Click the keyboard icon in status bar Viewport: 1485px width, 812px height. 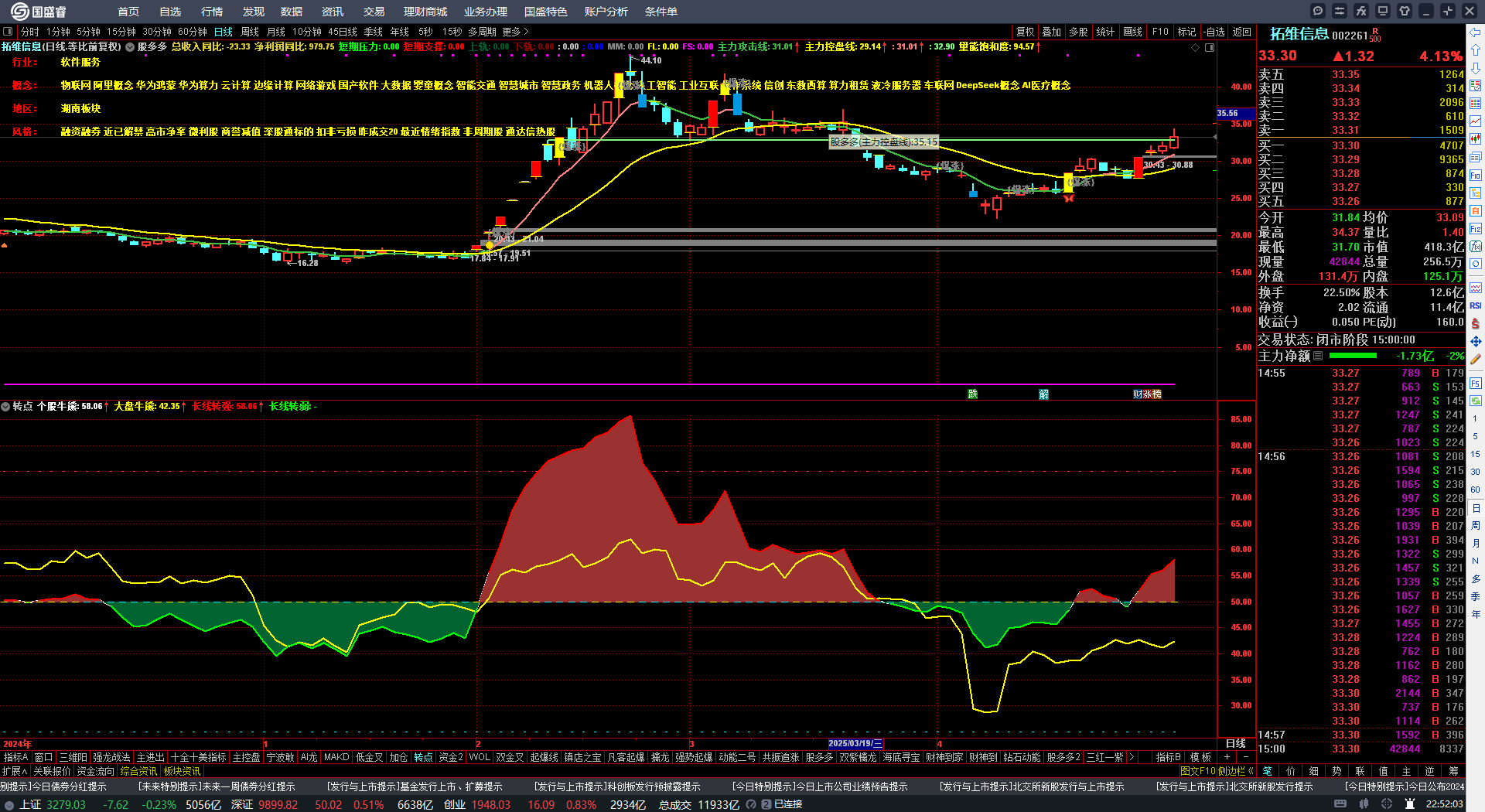pyautogui.click(x=1340, y=804)
